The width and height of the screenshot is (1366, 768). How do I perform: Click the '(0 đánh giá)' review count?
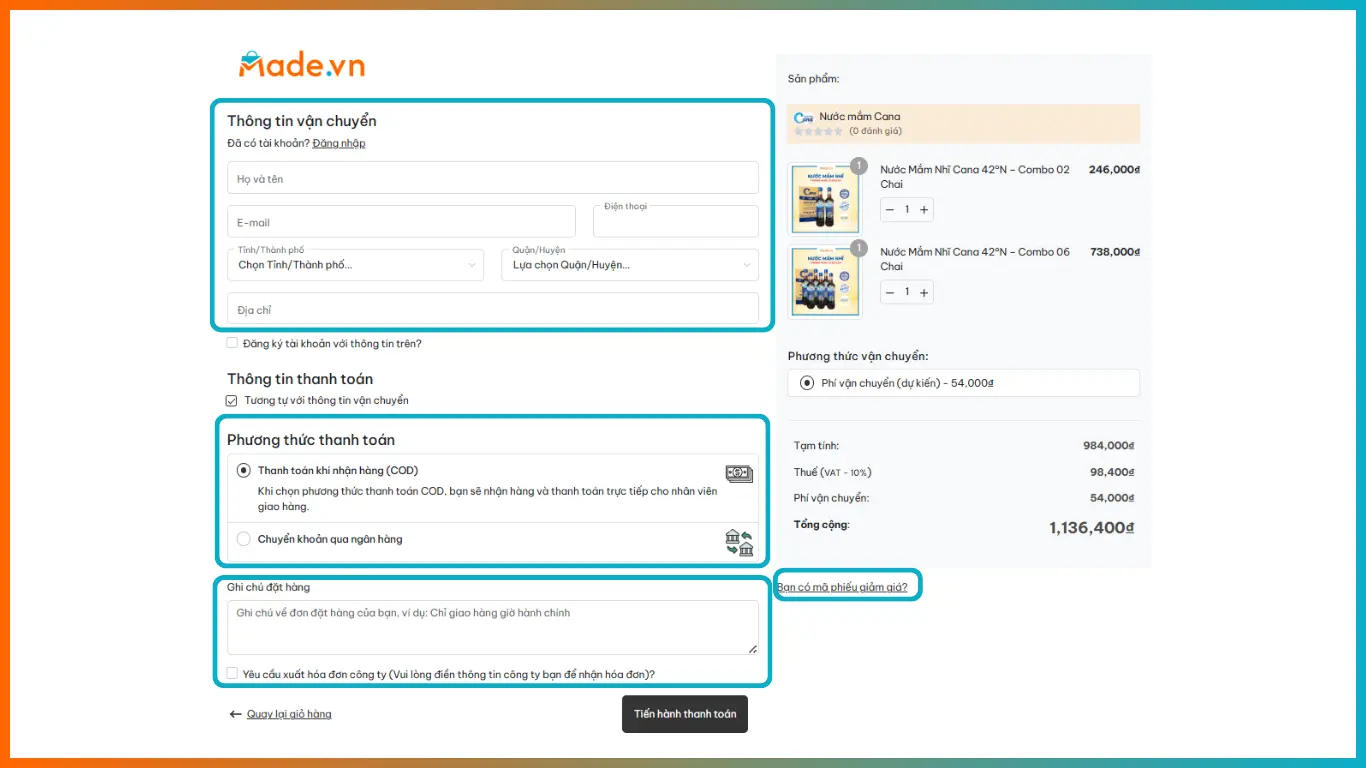pos(876,131)
